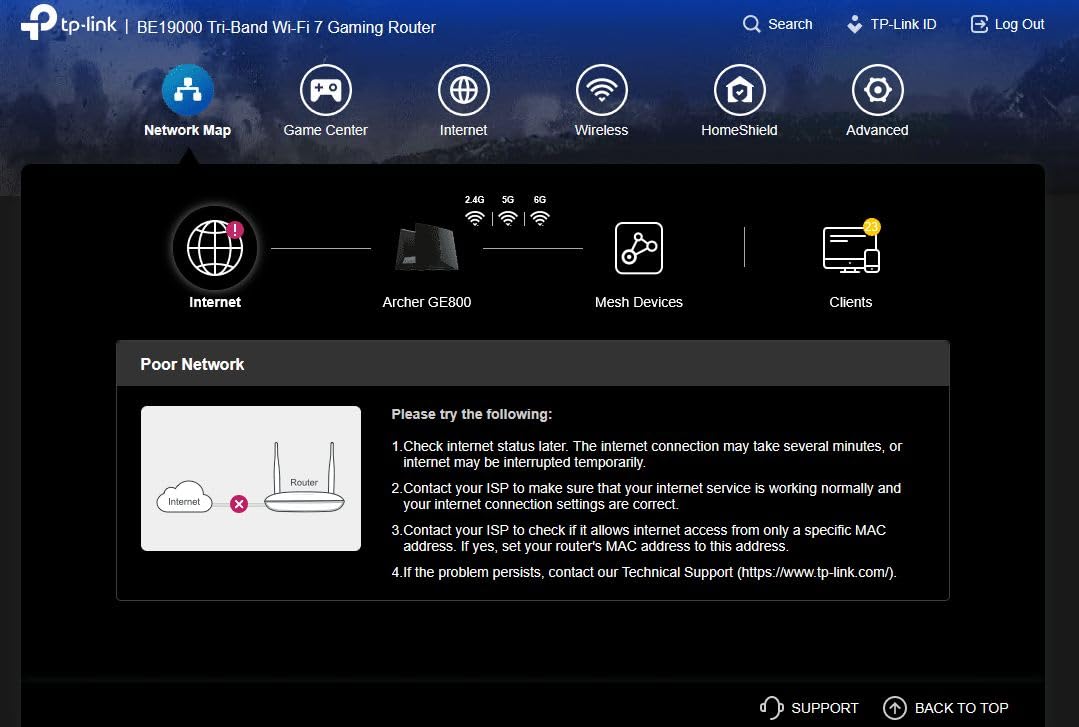This screenshot has height=727, width=1079.
Task: Select the Archer GE800 router image
Action: 427,248
